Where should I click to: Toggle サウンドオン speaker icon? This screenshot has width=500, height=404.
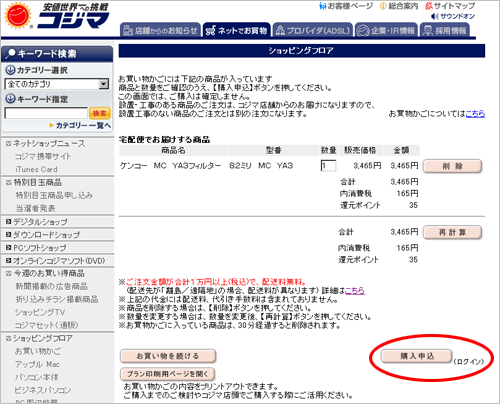tap(434, 16)
